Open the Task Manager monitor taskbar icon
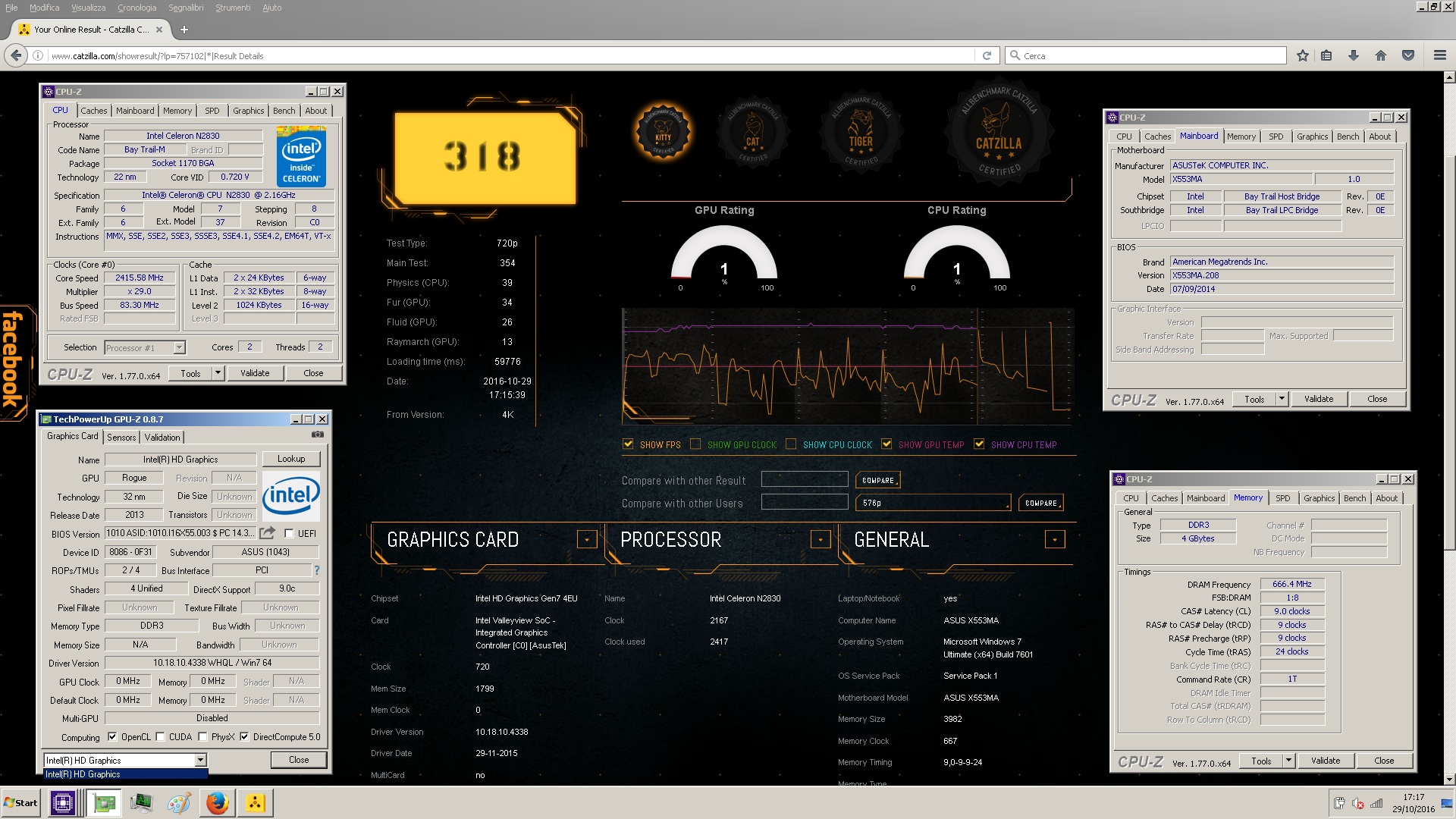This screenshot has width=1456, height=819. tap(141, 802)
